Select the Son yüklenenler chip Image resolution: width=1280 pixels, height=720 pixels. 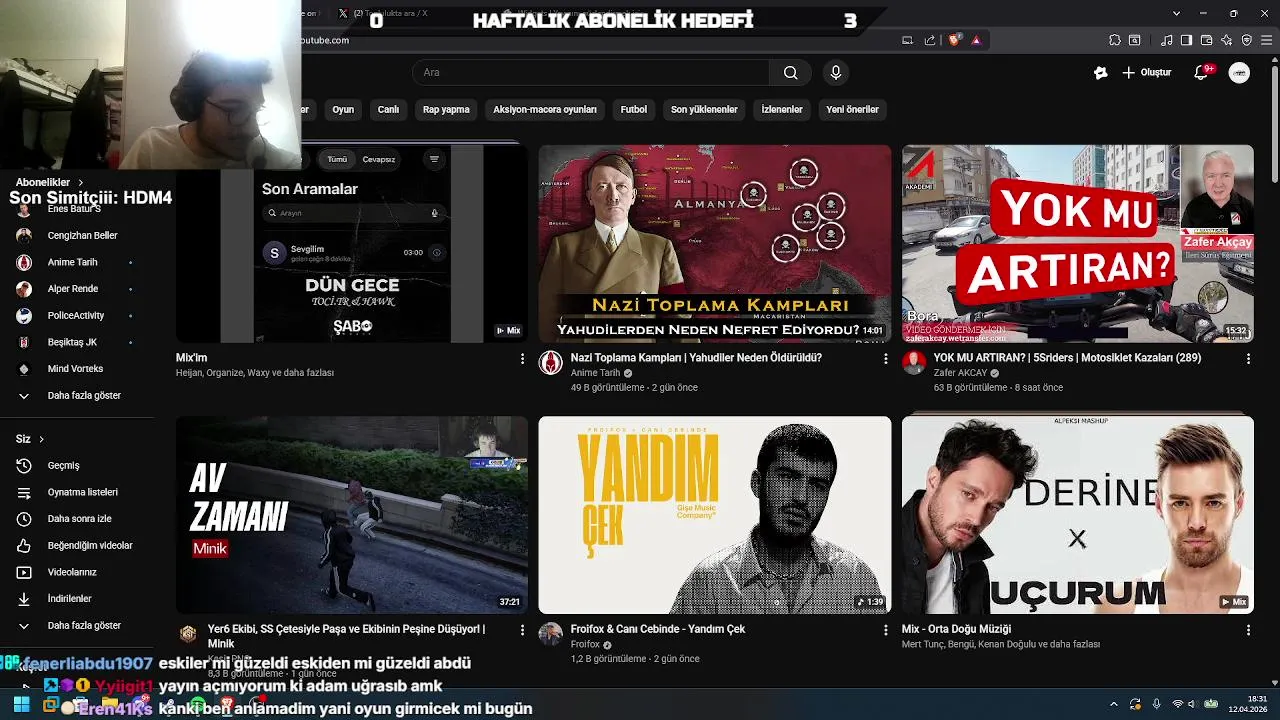[704, 109]
